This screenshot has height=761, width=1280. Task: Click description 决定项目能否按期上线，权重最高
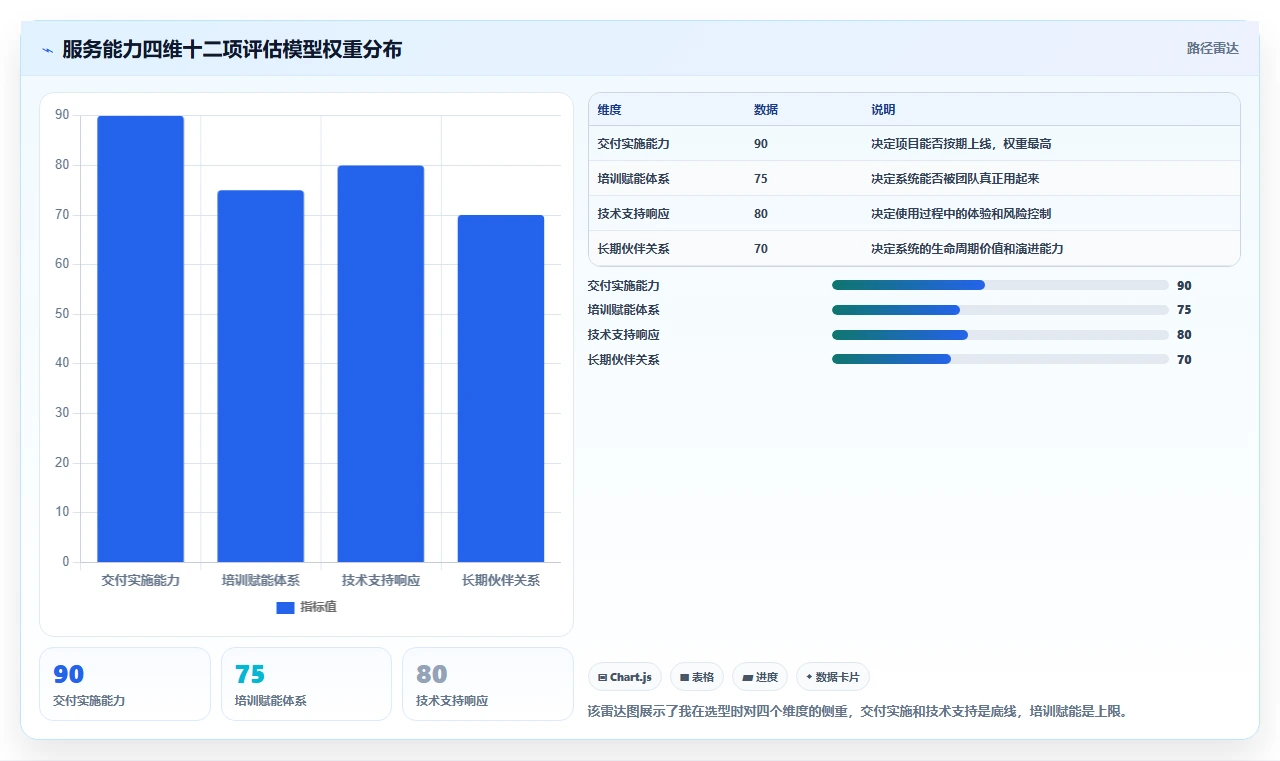[x=961, y=144]
